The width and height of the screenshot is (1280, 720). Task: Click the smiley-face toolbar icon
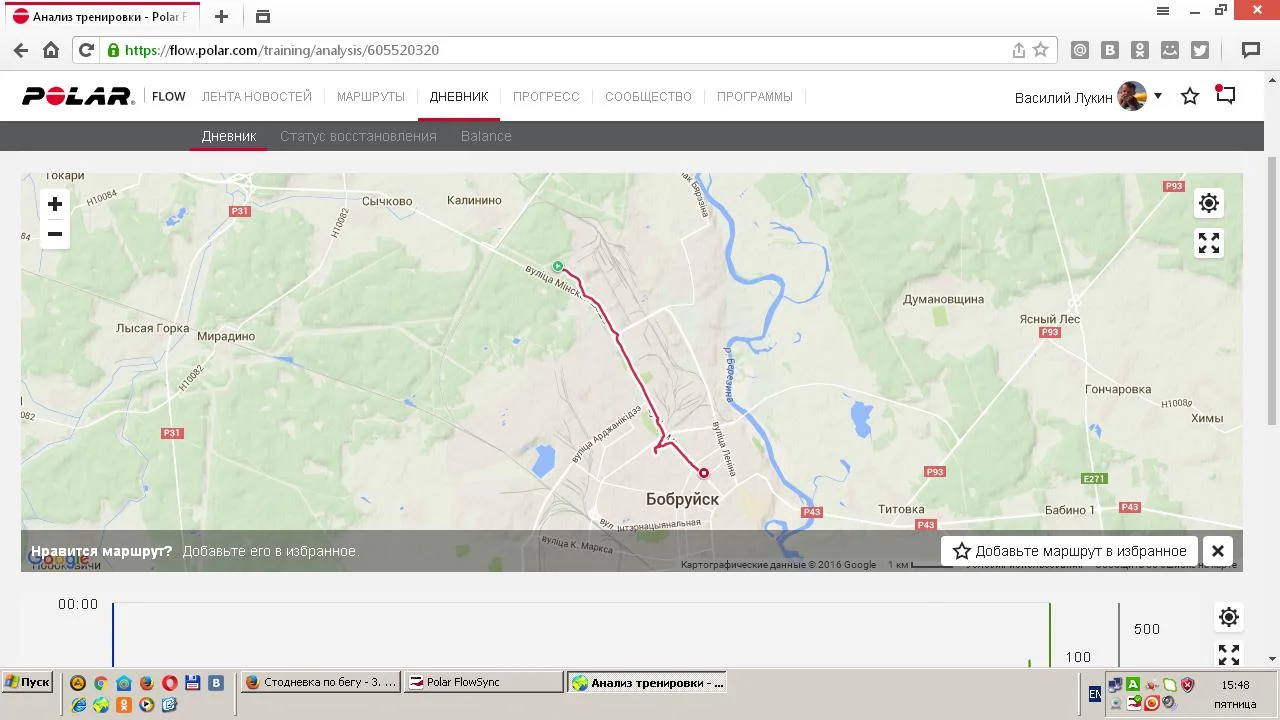coord(1170,50)
